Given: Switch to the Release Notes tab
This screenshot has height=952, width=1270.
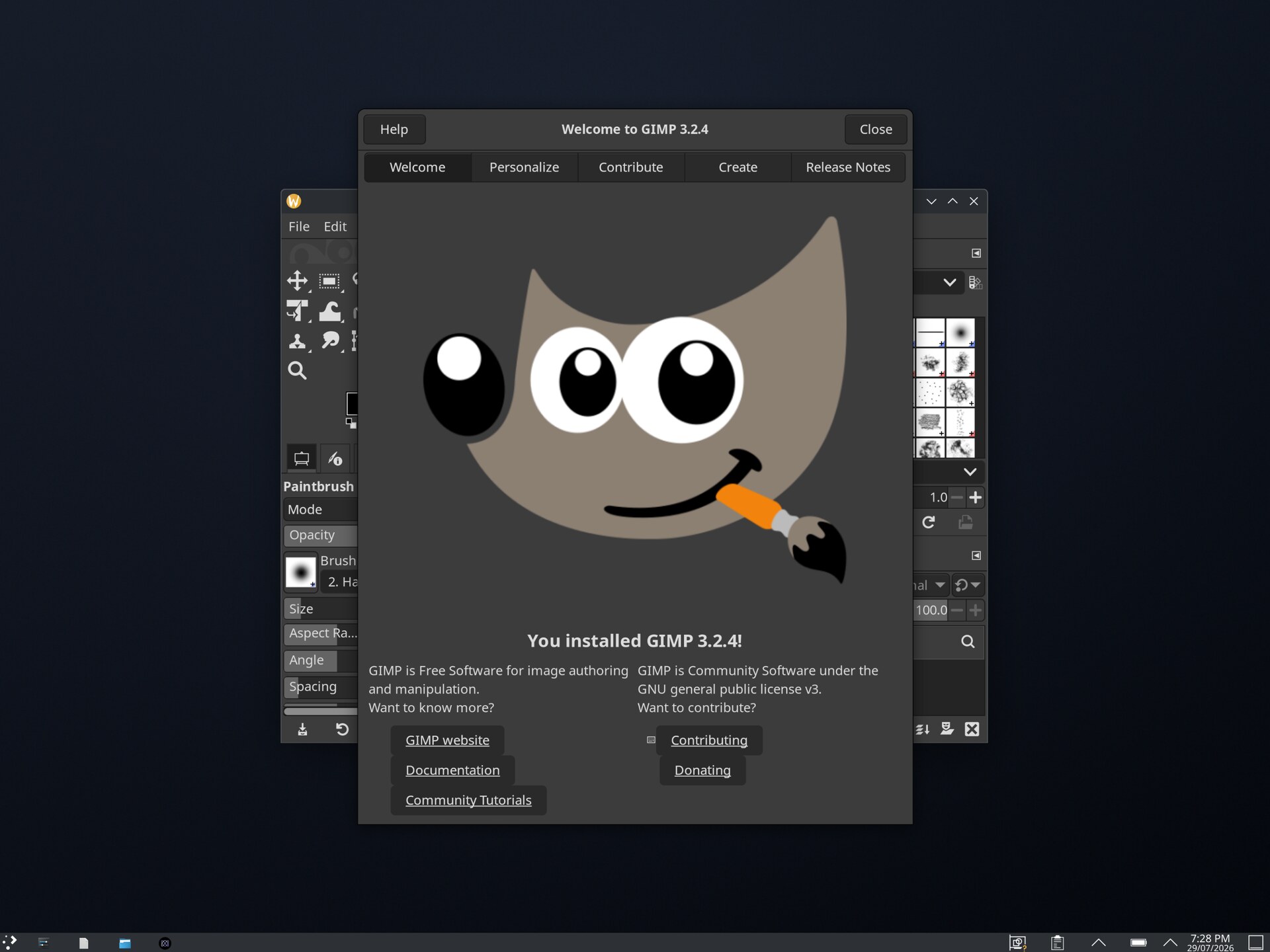Looking at the screenshot, I should 848,167.
